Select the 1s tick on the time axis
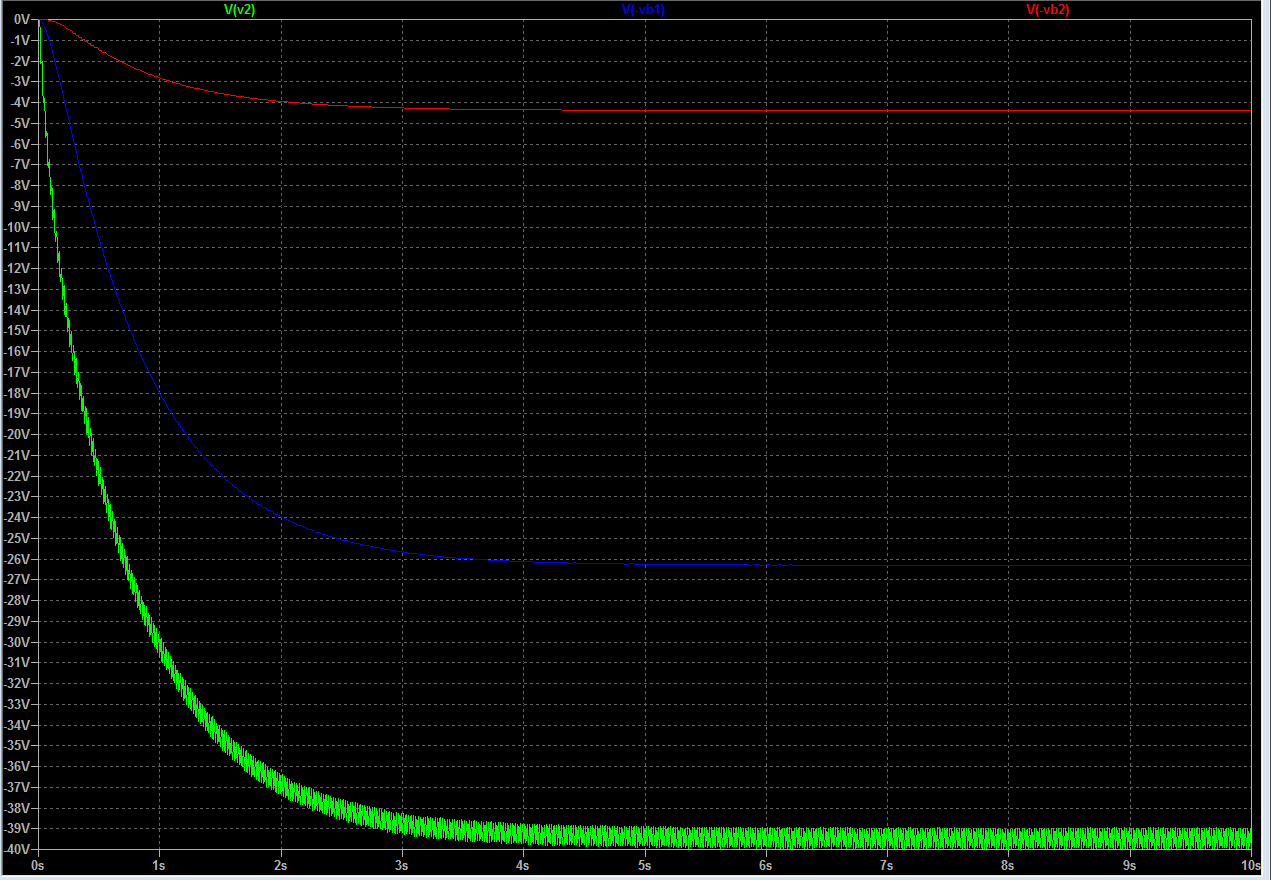Viewport: 1271px width, 880px height. tap(159, 864)
